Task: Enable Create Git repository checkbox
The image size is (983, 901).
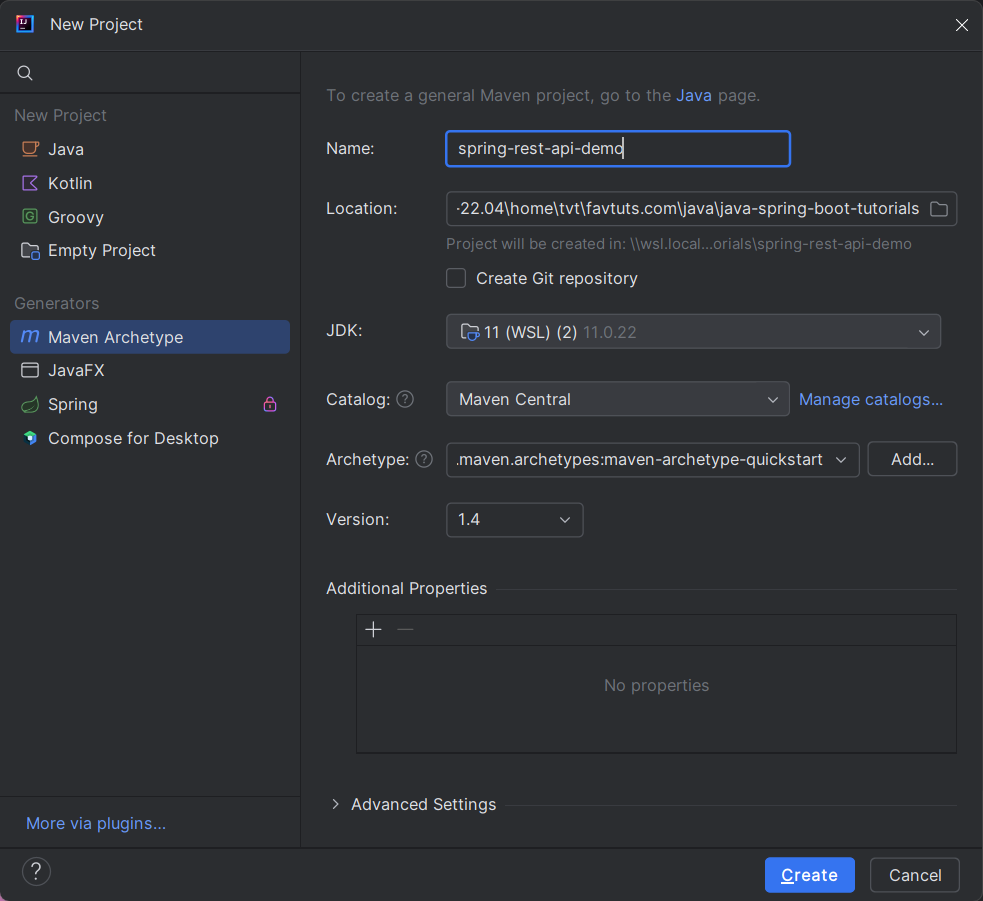Action: tap(456, 278)
